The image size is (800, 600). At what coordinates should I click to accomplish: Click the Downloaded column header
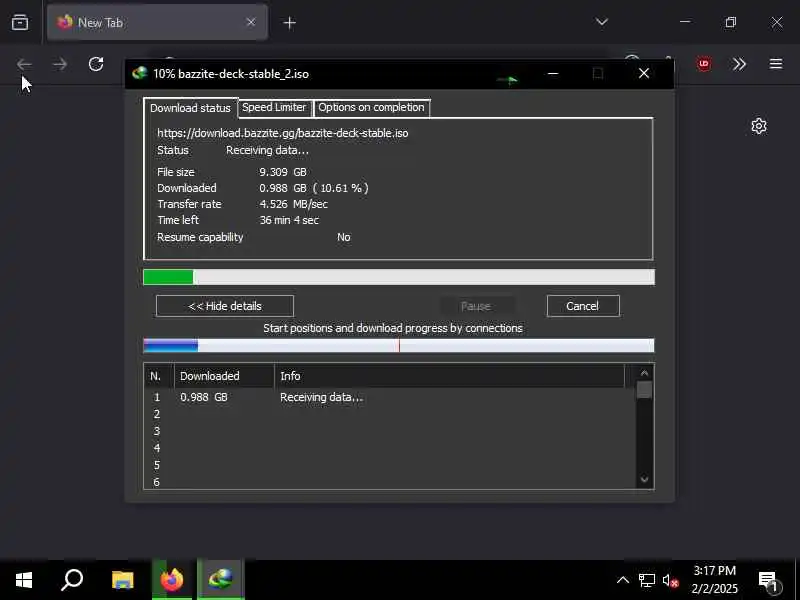(224, 376)
